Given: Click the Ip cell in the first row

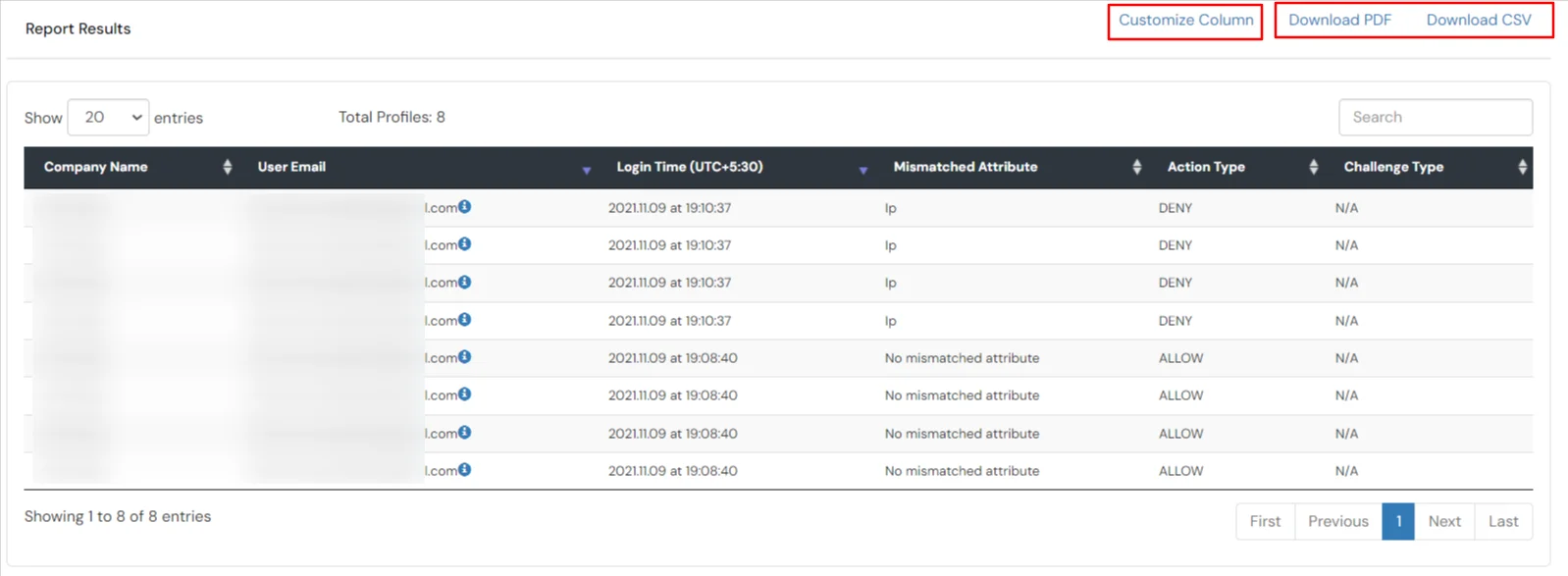Looking at the screenshot, I should tap(891, 208).
